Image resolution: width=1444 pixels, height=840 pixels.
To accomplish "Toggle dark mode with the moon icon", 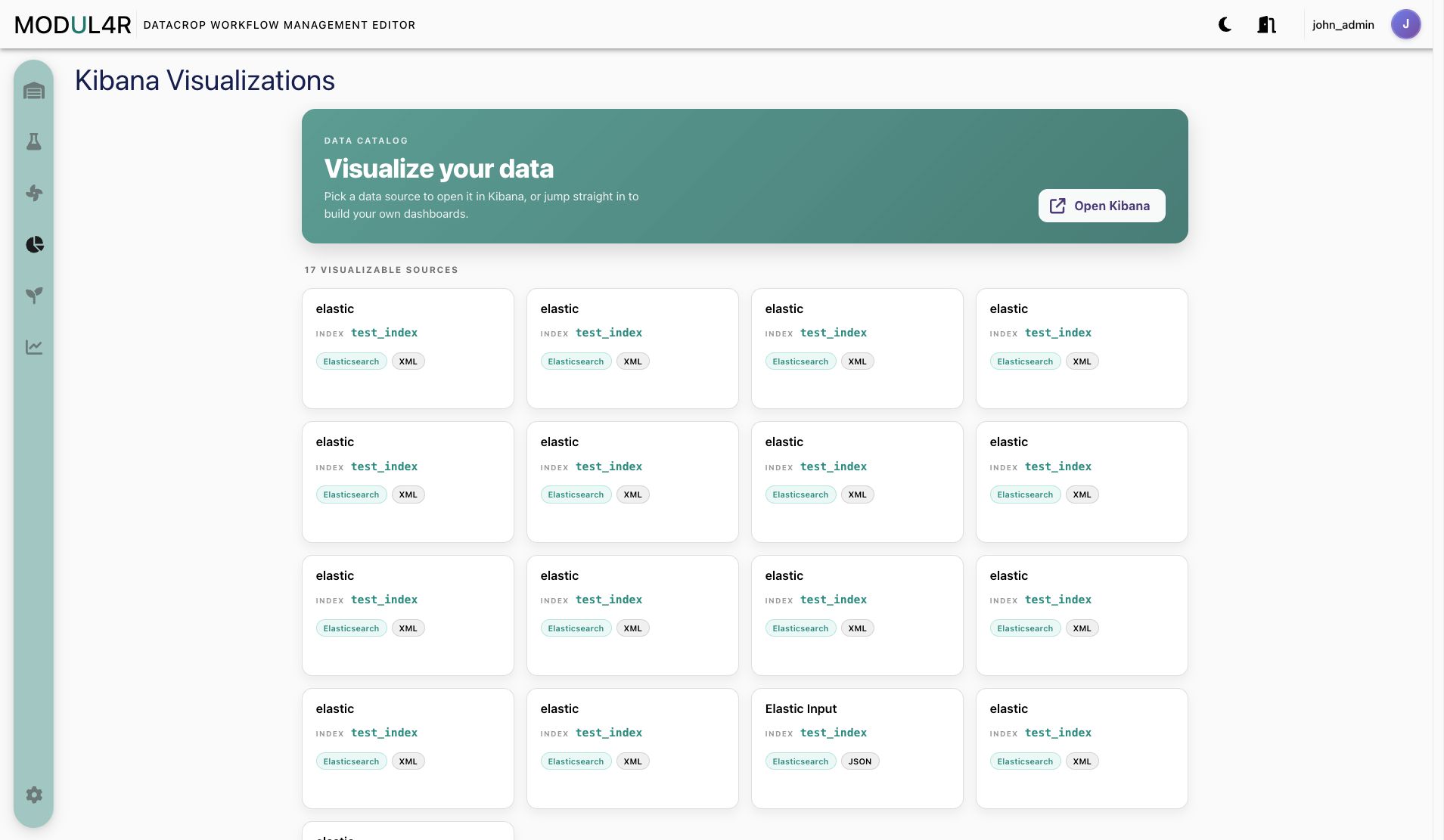I will pyautogui.click(x=1225, y=25).
